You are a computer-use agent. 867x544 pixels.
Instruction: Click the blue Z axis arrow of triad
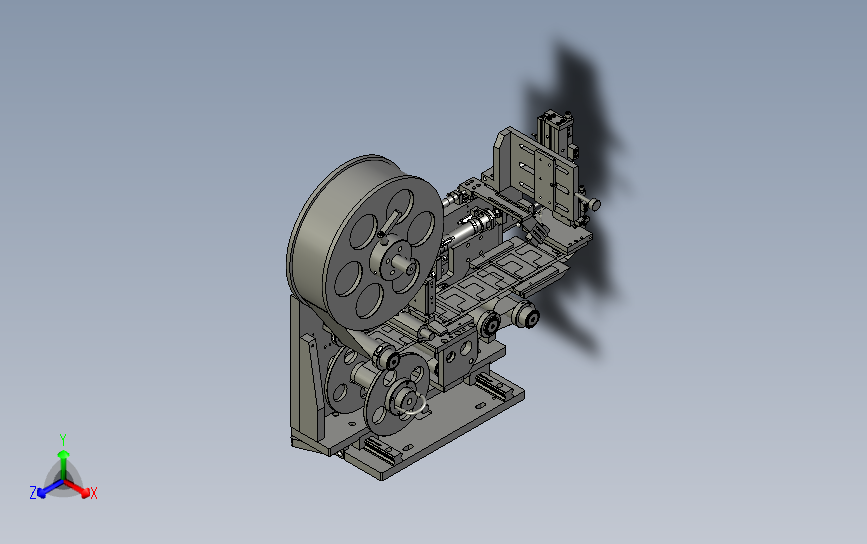click(49, 489)
